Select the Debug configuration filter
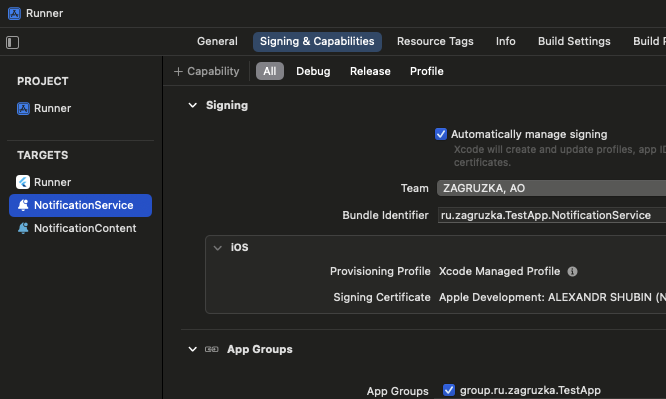Image resolution: width=666 pixels, height=399 pixels. point(313,71)
